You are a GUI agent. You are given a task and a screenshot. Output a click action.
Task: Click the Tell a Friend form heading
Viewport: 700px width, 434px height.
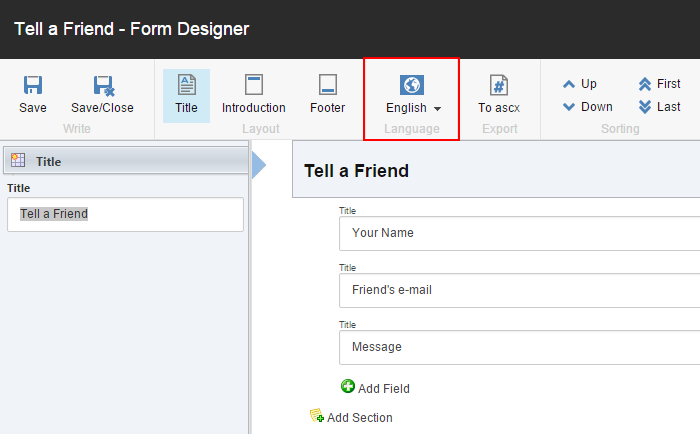(x=356, y=171)
